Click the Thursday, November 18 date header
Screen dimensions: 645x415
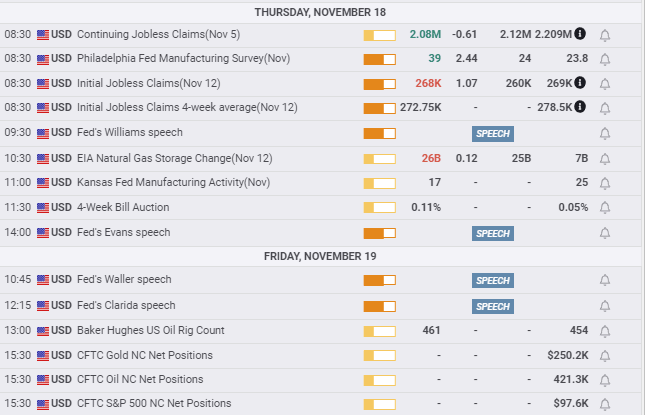(x=322, y=12)
